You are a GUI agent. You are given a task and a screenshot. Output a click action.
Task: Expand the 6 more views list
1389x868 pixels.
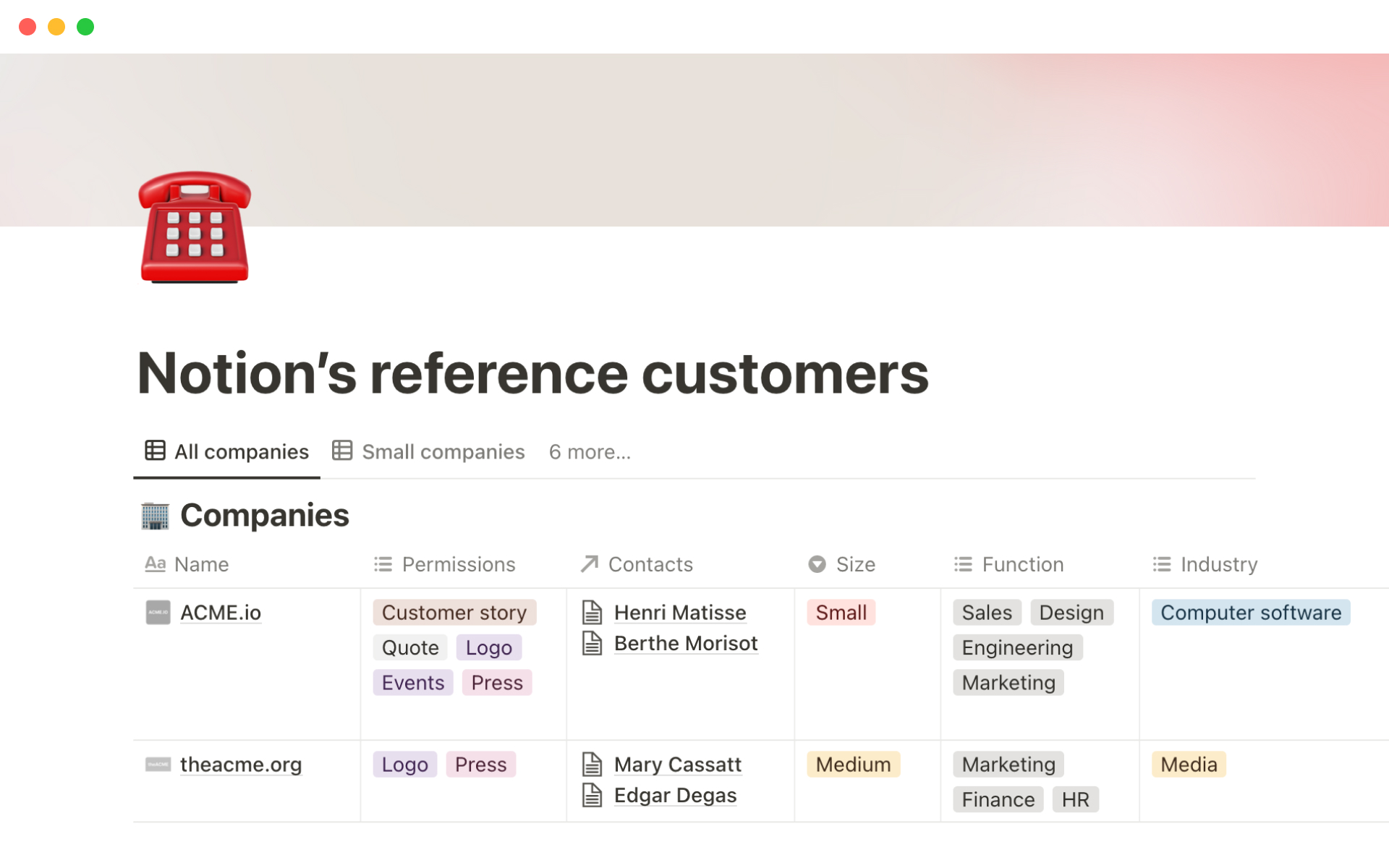(590, 451)
